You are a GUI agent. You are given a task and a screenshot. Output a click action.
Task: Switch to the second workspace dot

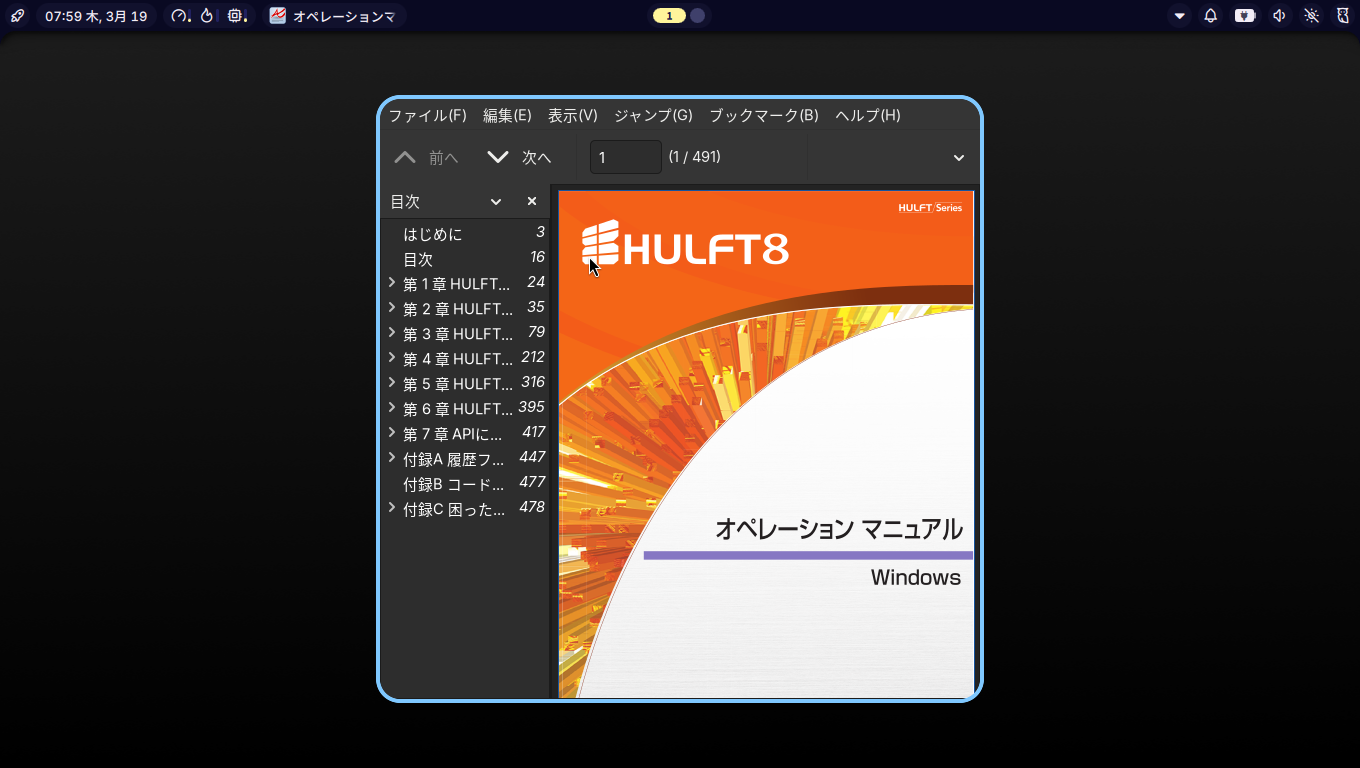(698, 16)
